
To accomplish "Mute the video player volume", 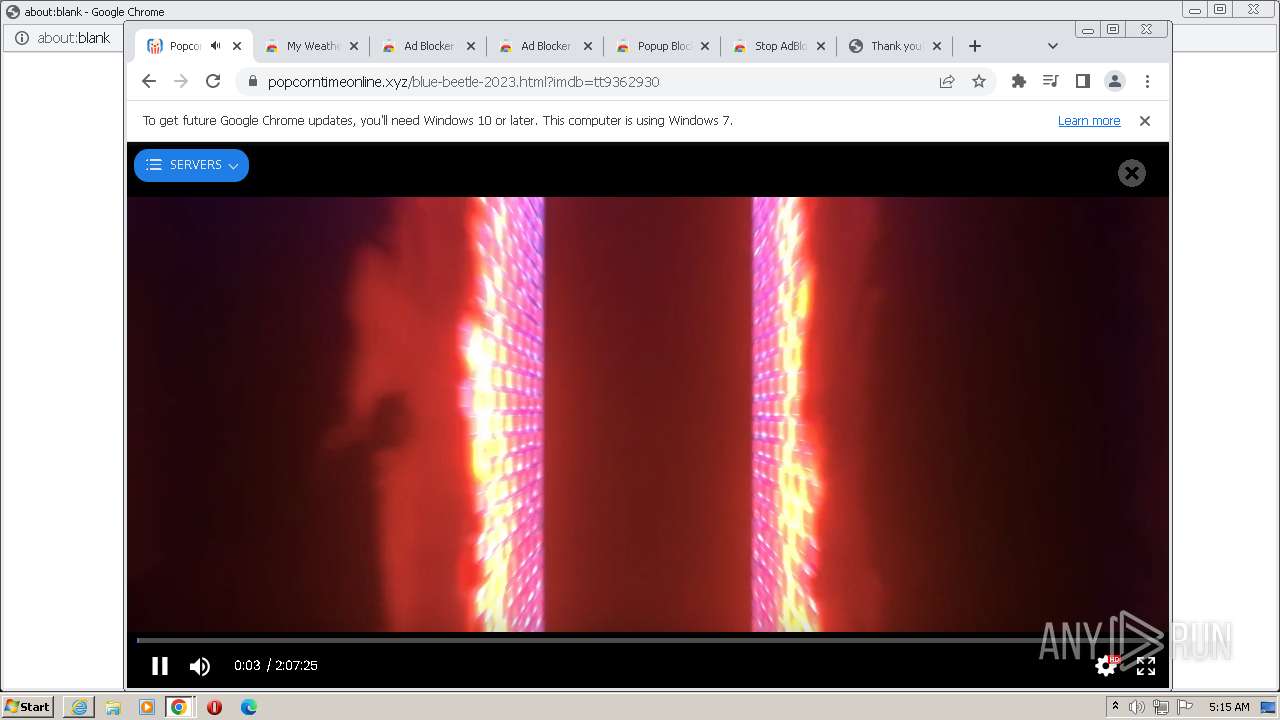I will click(200, 666).
